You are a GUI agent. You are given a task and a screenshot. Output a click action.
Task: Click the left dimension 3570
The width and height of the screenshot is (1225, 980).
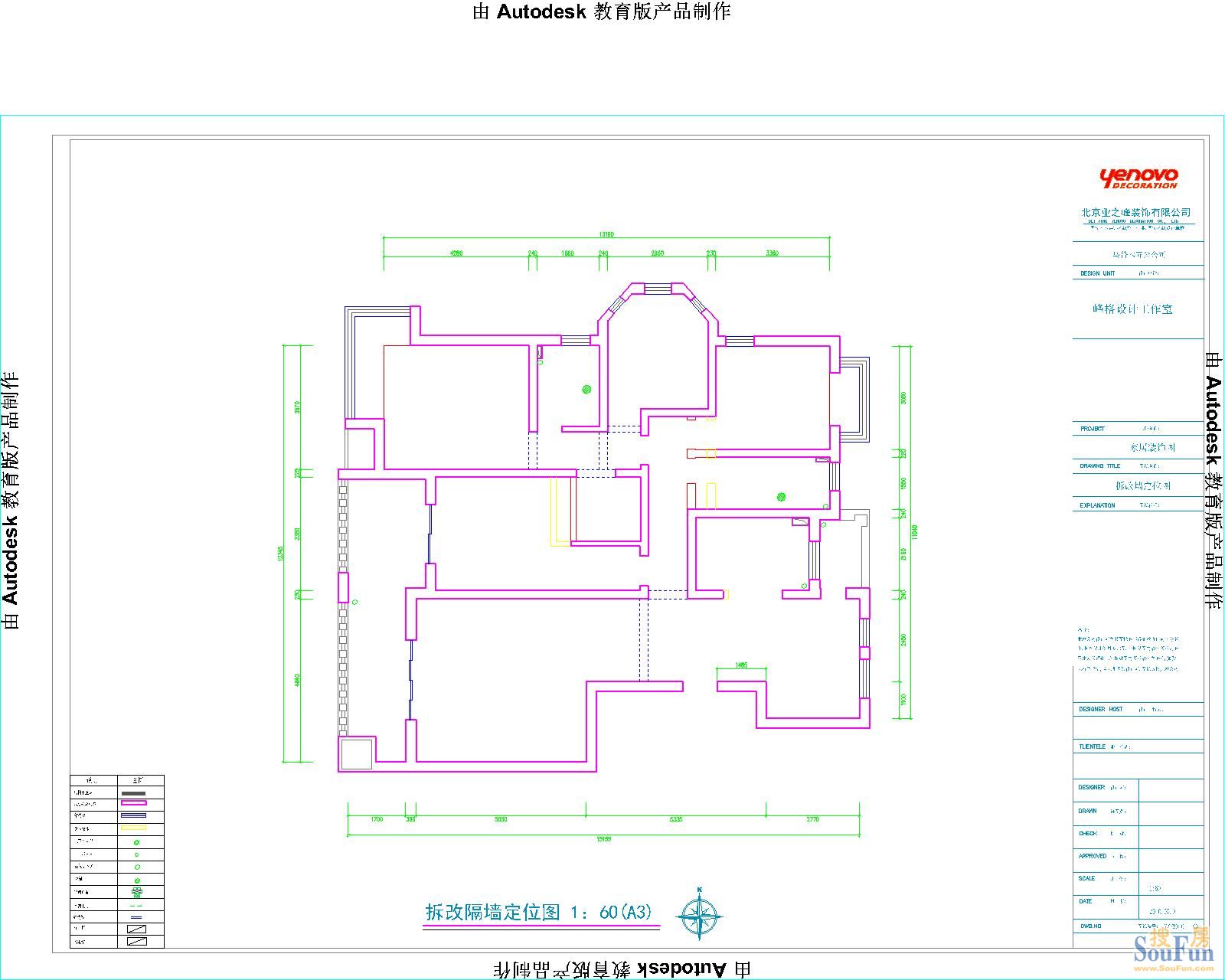coord(298,408)
